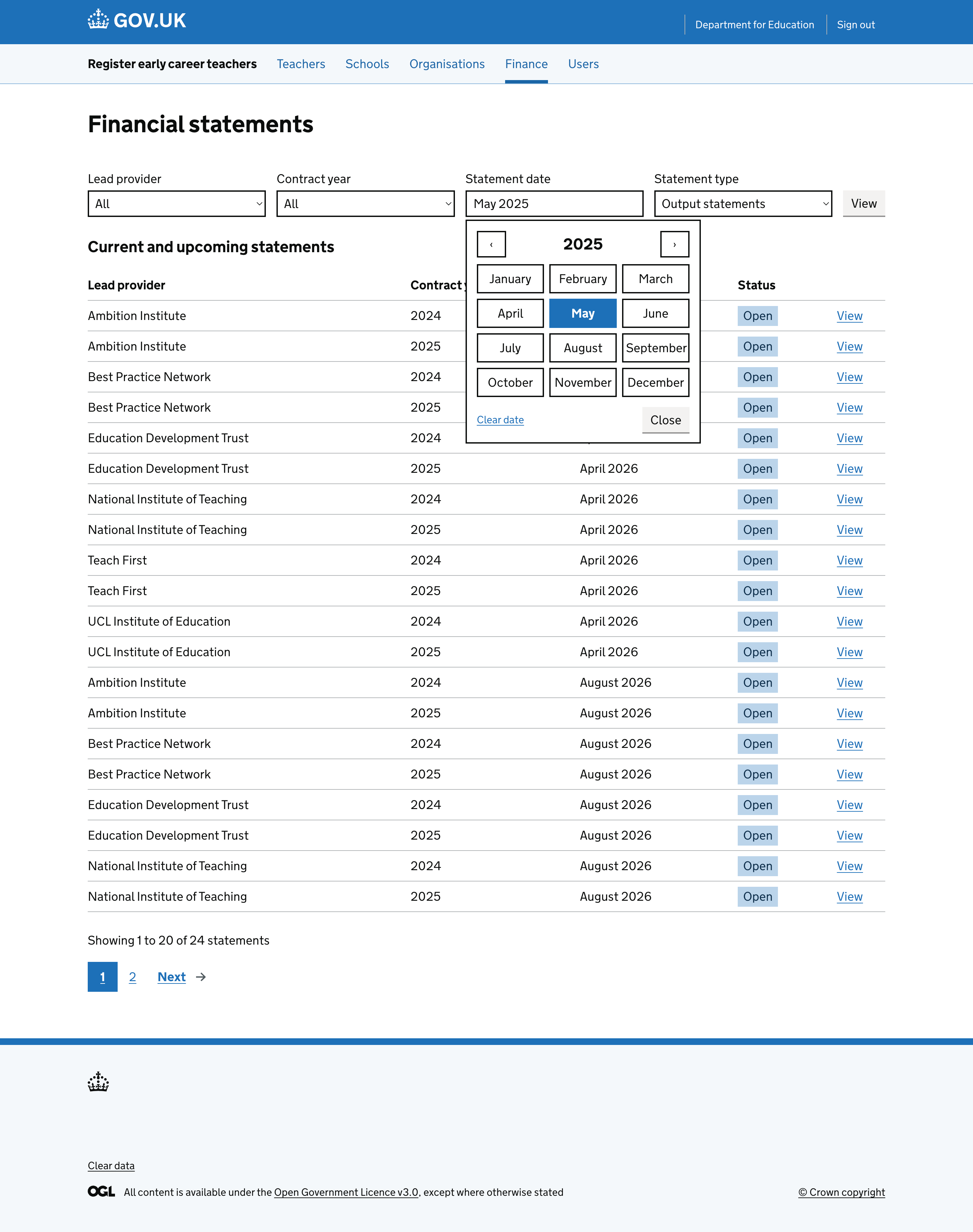The height and width of the screenshot is (1232, 973).
Task: View Teach First 2024 statement
Action: (849, 560)
